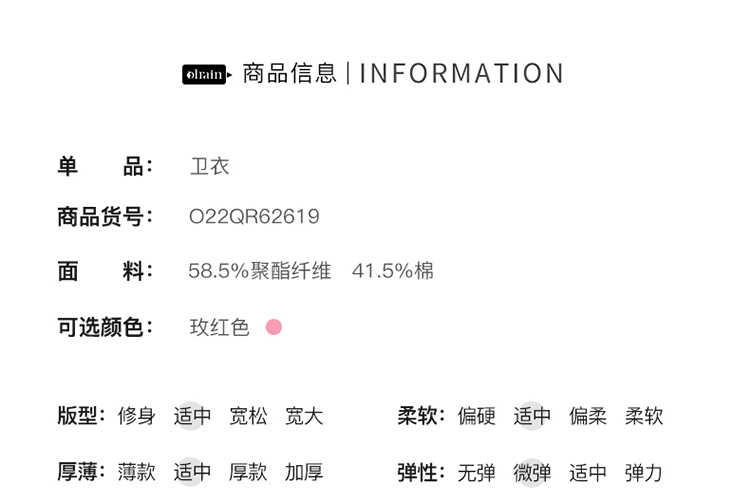Select highlighted 适中 under 厚薄
Screen dimensions: 750x503
pos(192,472)
